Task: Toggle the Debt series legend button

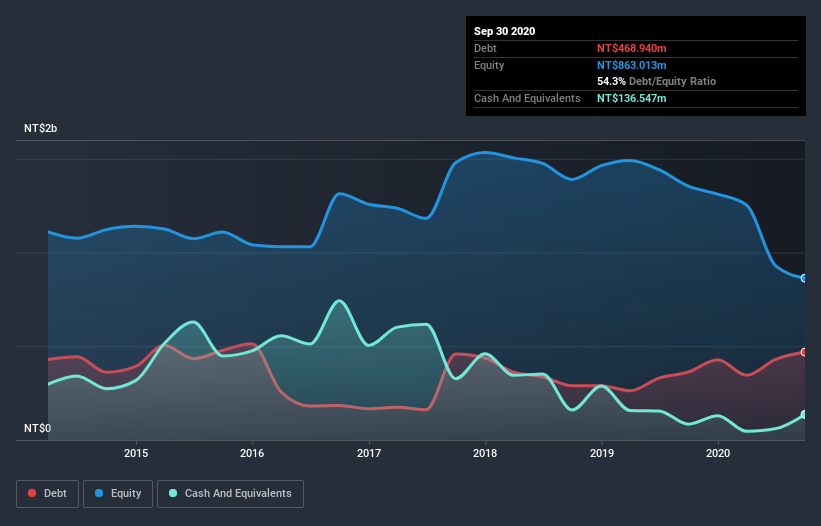Action: coord(48,494)
